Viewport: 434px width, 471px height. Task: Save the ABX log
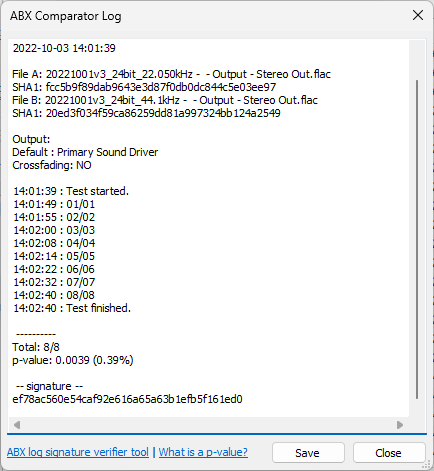[x=308, y=453]
